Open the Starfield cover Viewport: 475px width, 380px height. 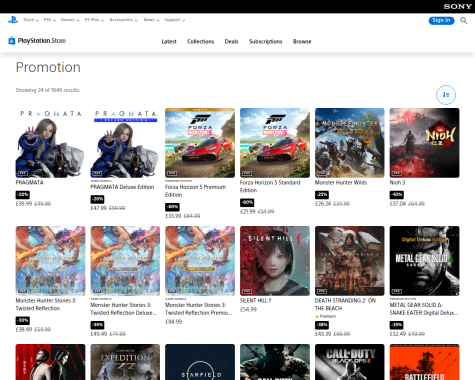coord(200,362)
